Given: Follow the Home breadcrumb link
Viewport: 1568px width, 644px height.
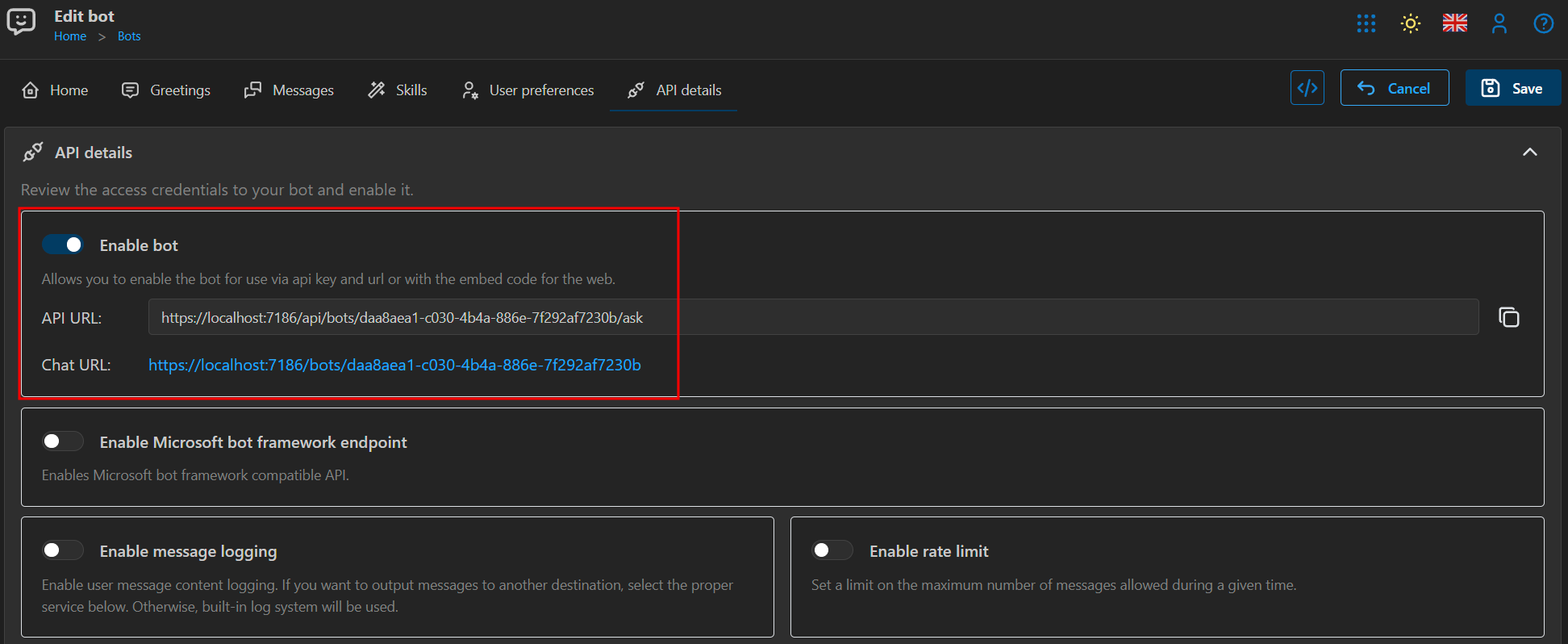Looking at the screenshot, I should pyautogui.click(x=70, y=36).
